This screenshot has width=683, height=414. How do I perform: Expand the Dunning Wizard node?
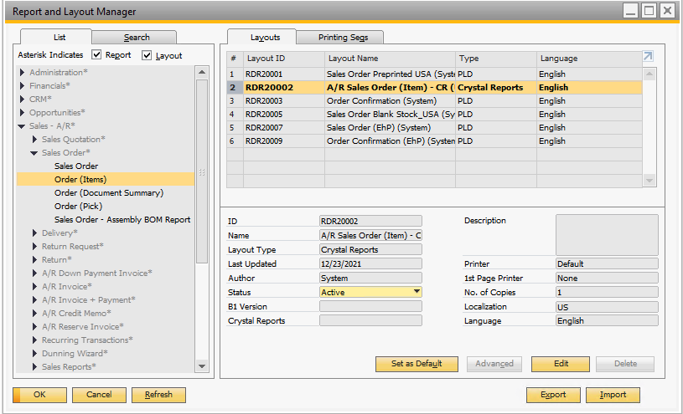[x=34, y=353]
